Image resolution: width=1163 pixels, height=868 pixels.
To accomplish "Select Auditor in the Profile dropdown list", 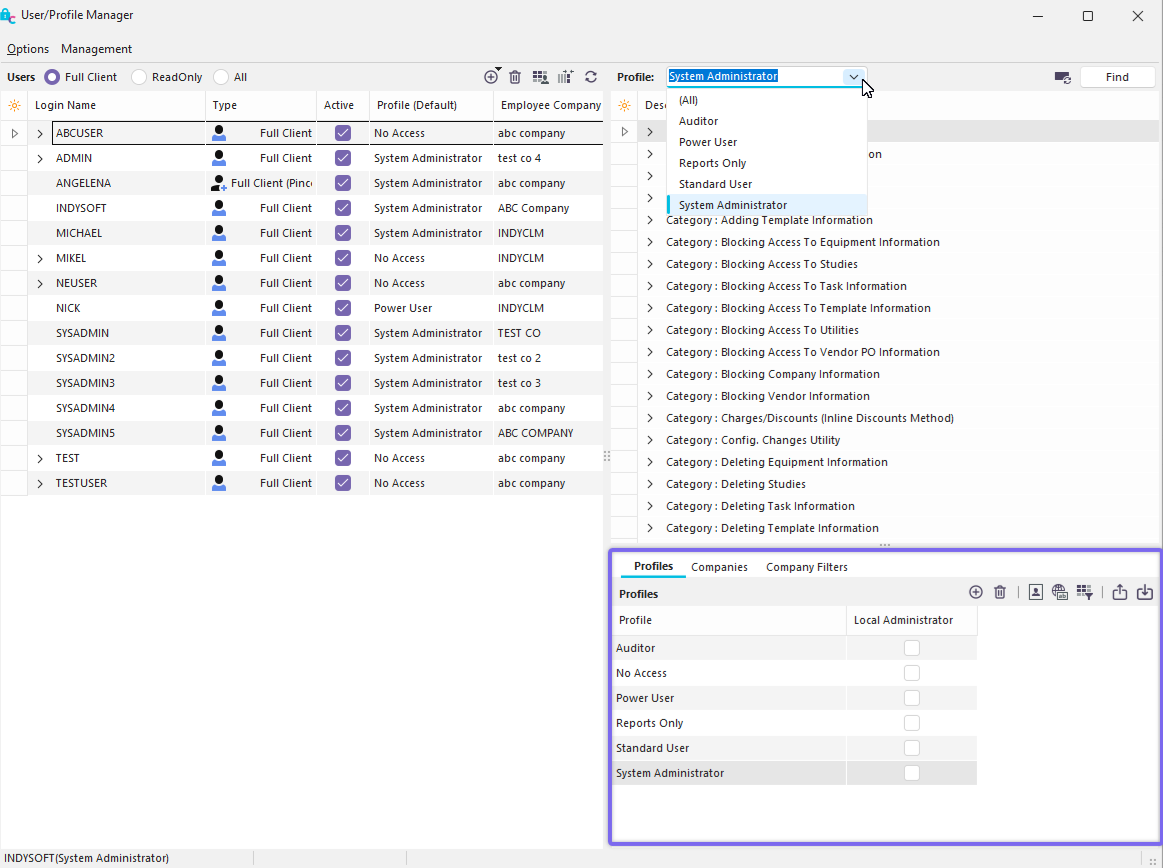I will click(x=698, y=121).
